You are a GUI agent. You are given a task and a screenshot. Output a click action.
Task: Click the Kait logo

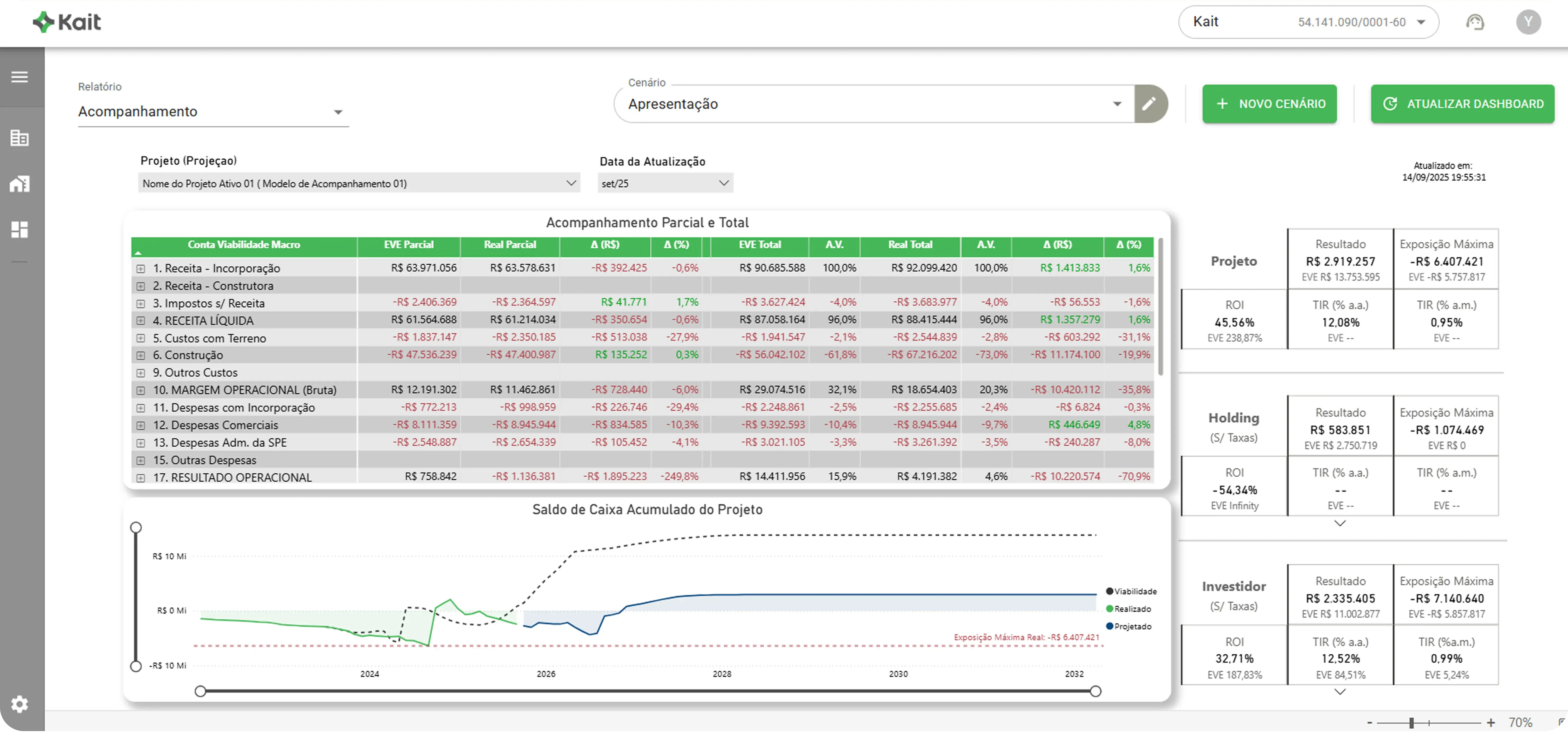click(67, 22)
